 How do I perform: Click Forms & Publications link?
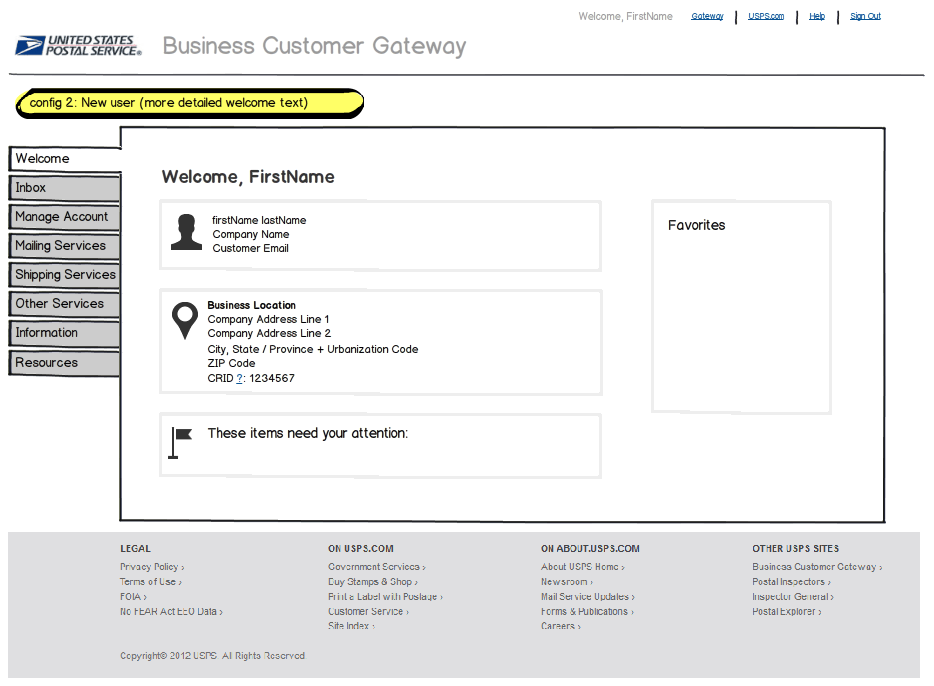(587, 612)
